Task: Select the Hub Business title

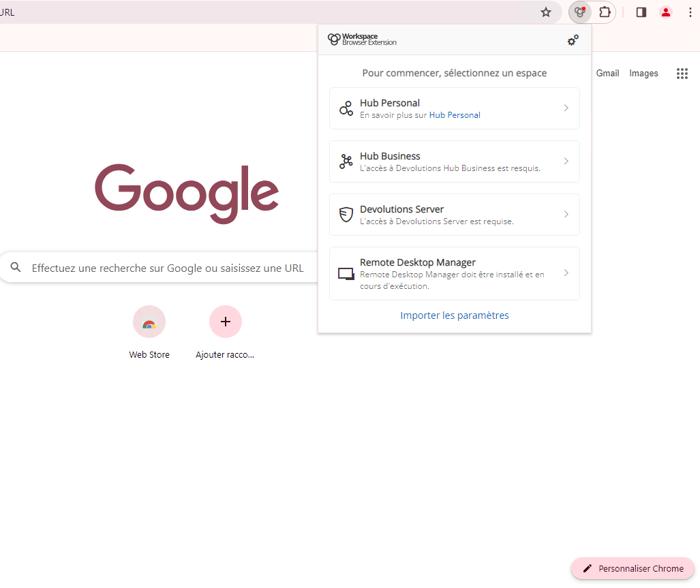Action: [390, 156]
